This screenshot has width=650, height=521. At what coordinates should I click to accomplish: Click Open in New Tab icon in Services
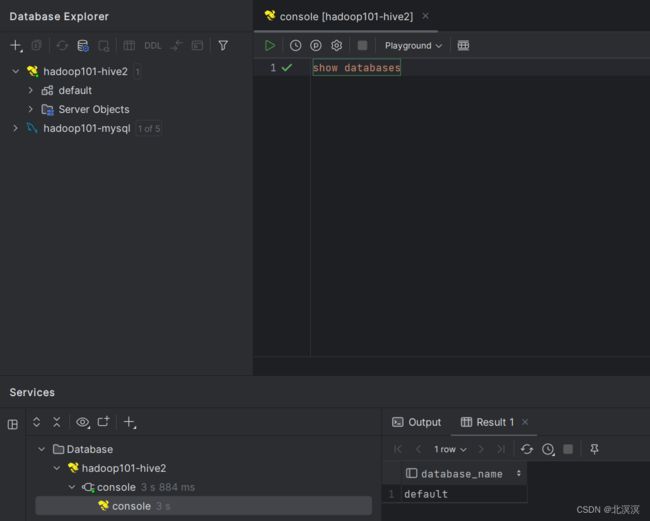pyautogui.click(x=103, y=422)
